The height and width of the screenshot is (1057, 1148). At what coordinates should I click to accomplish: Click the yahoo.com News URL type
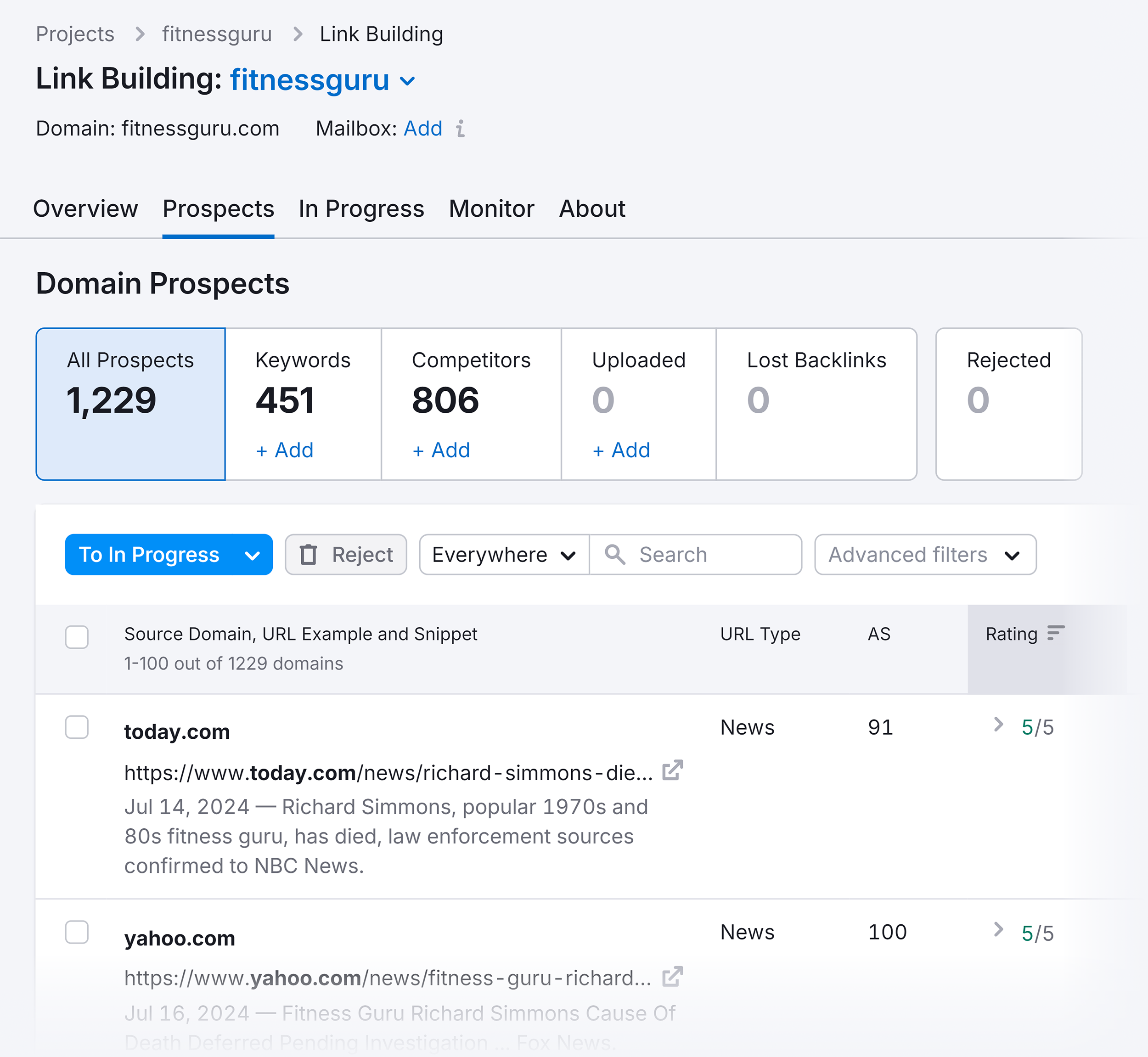pos(747,932)
